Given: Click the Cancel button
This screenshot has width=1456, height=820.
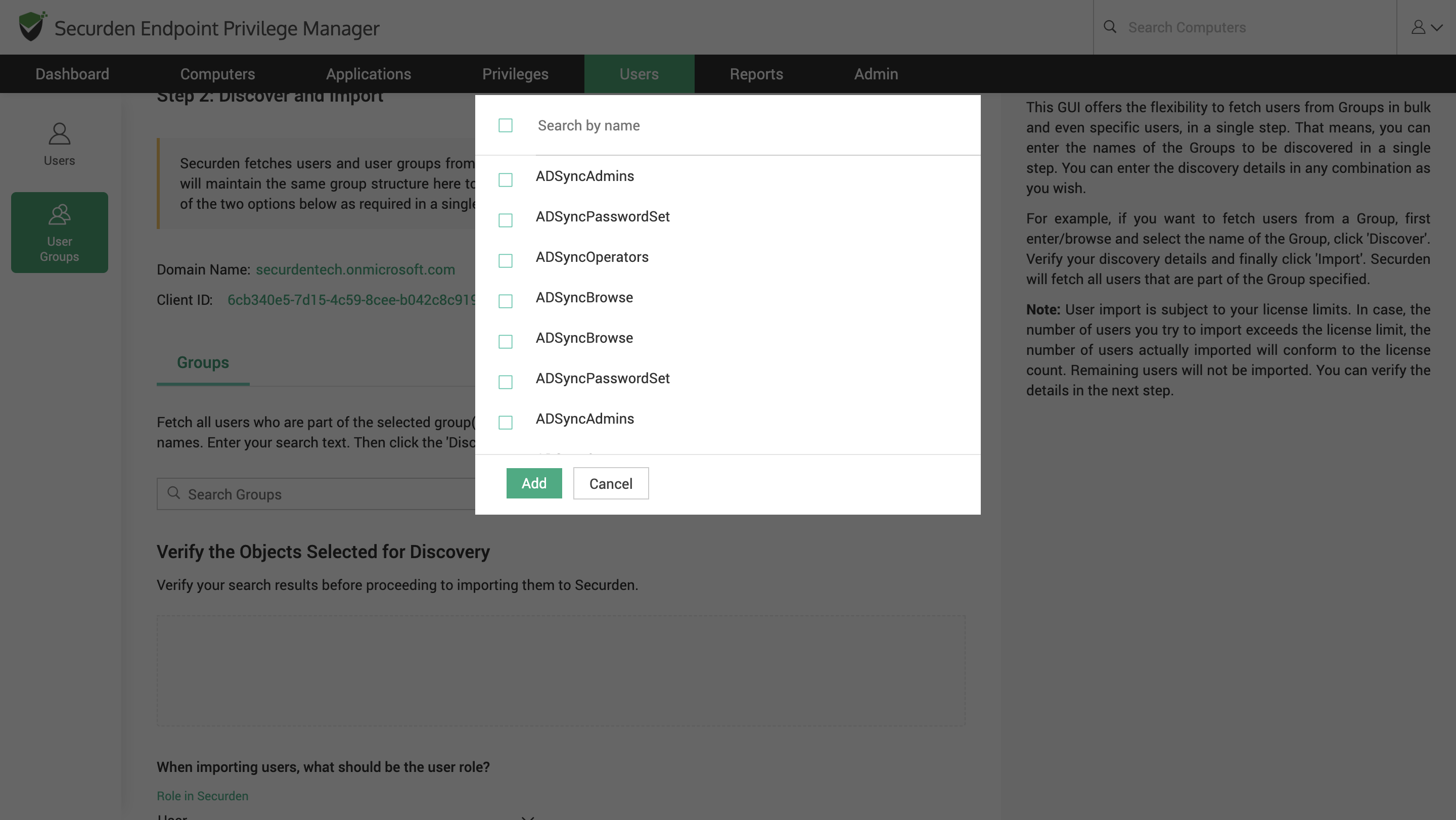Looking at the screenshot, I should [x=611, y=483].
